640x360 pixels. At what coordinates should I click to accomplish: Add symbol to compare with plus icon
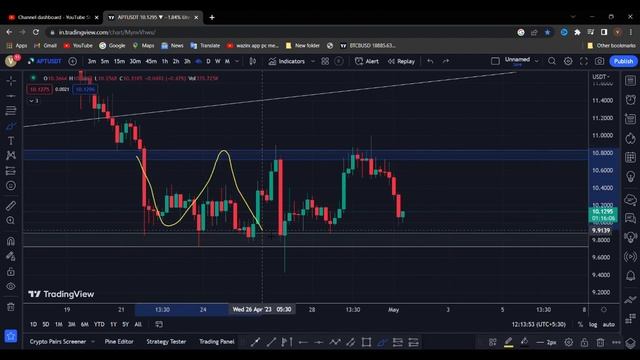[73, 61]
